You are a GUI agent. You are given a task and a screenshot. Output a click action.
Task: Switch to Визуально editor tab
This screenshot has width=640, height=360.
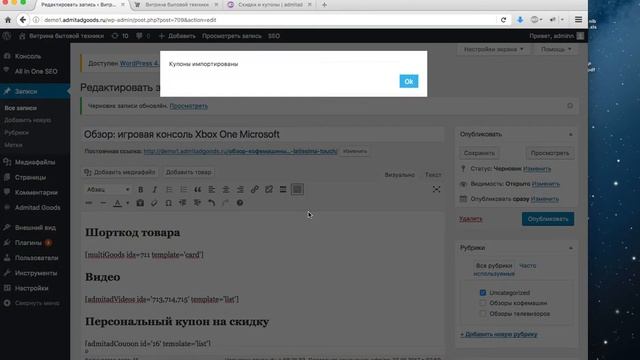399,175
